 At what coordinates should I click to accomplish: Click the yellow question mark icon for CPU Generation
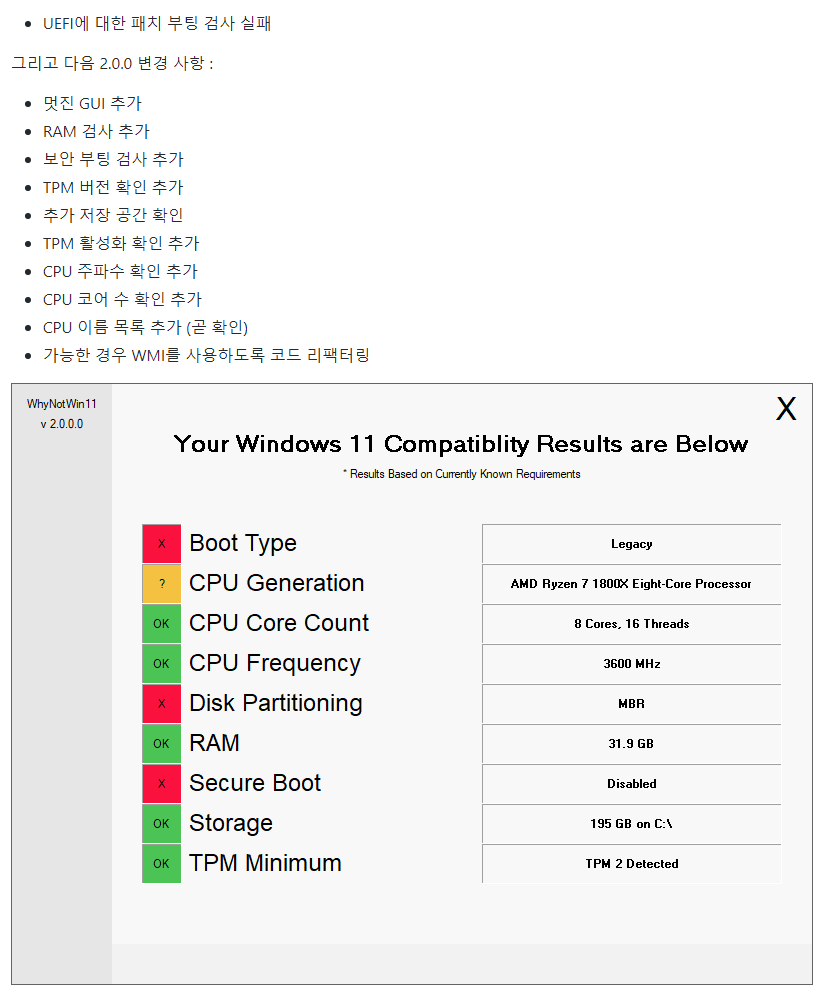point(161,584)
